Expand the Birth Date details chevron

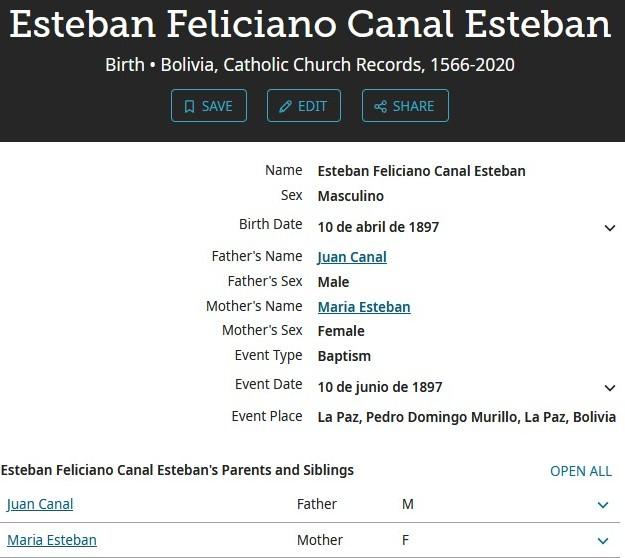point(610,228)
